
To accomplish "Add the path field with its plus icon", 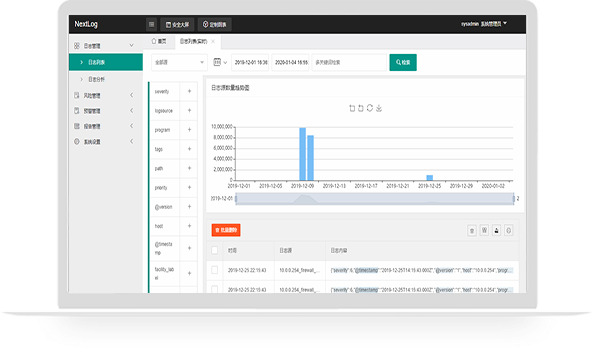I will 189,168.
